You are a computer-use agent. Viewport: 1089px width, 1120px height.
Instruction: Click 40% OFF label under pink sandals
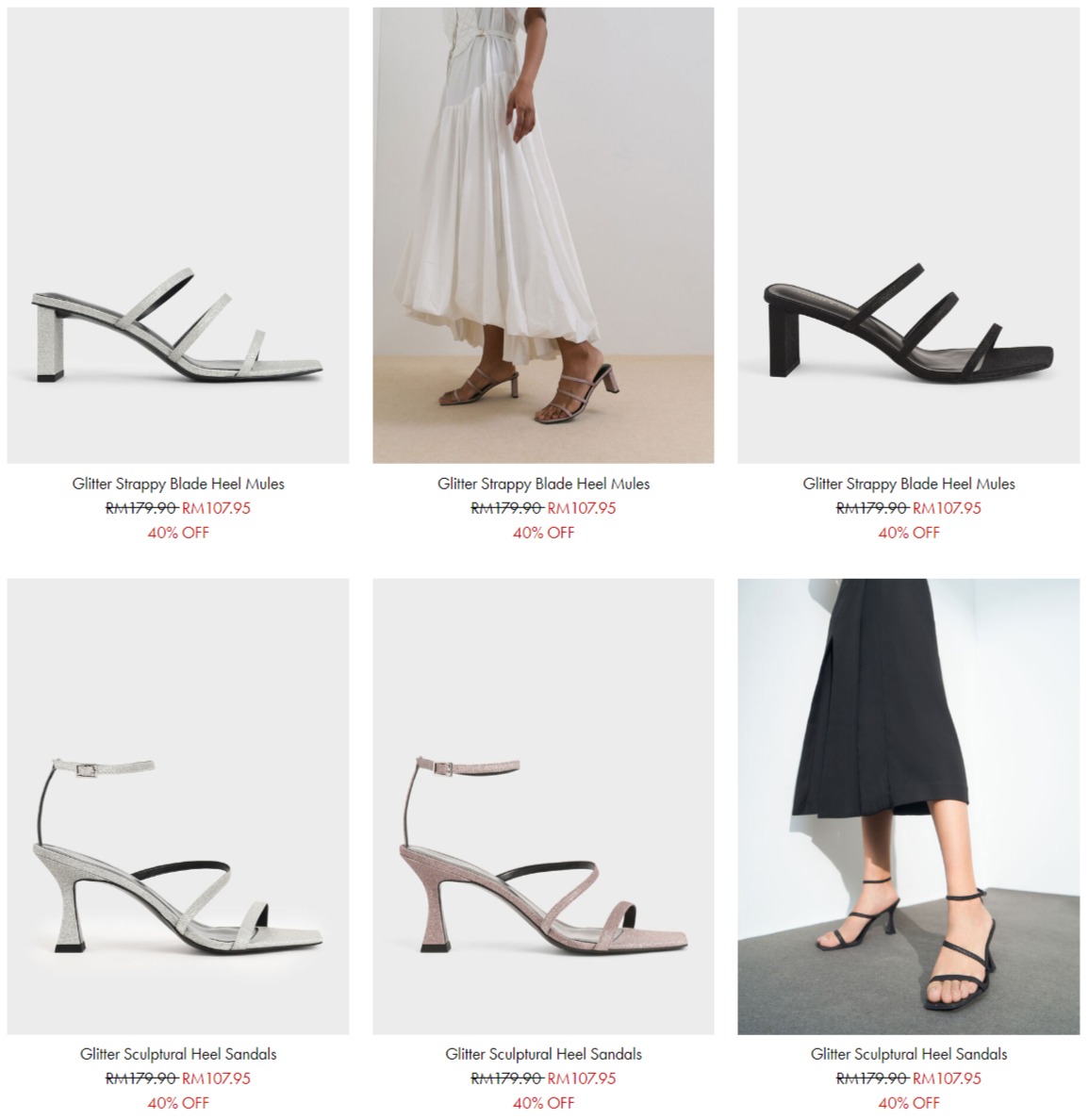point(543,1103)
